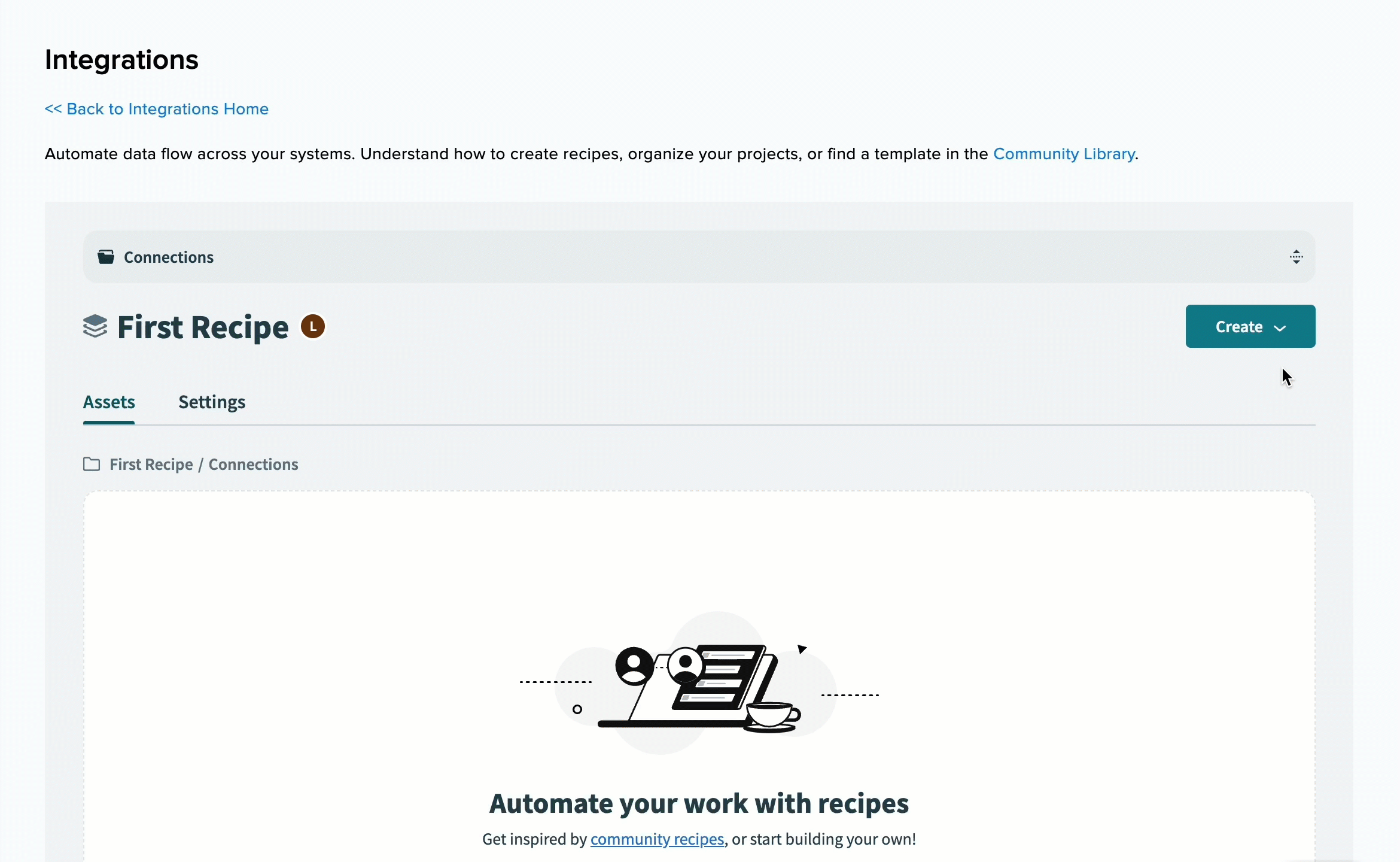Expand the Connections folder selector arrows
Screen dimensions: 1400x862
coord(1296,257)
